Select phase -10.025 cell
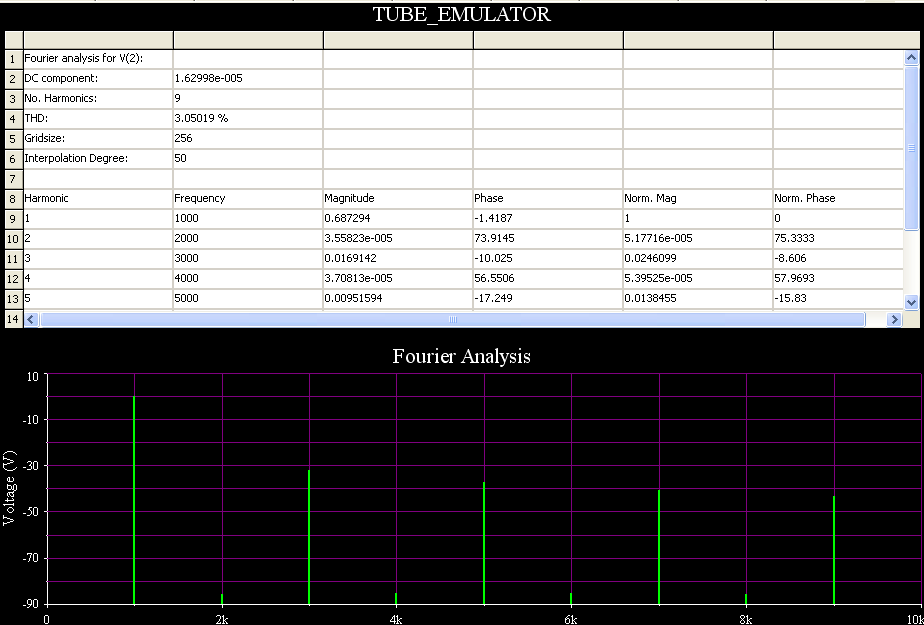Viewport: 924px width, 625px height. tap(548, 259)
